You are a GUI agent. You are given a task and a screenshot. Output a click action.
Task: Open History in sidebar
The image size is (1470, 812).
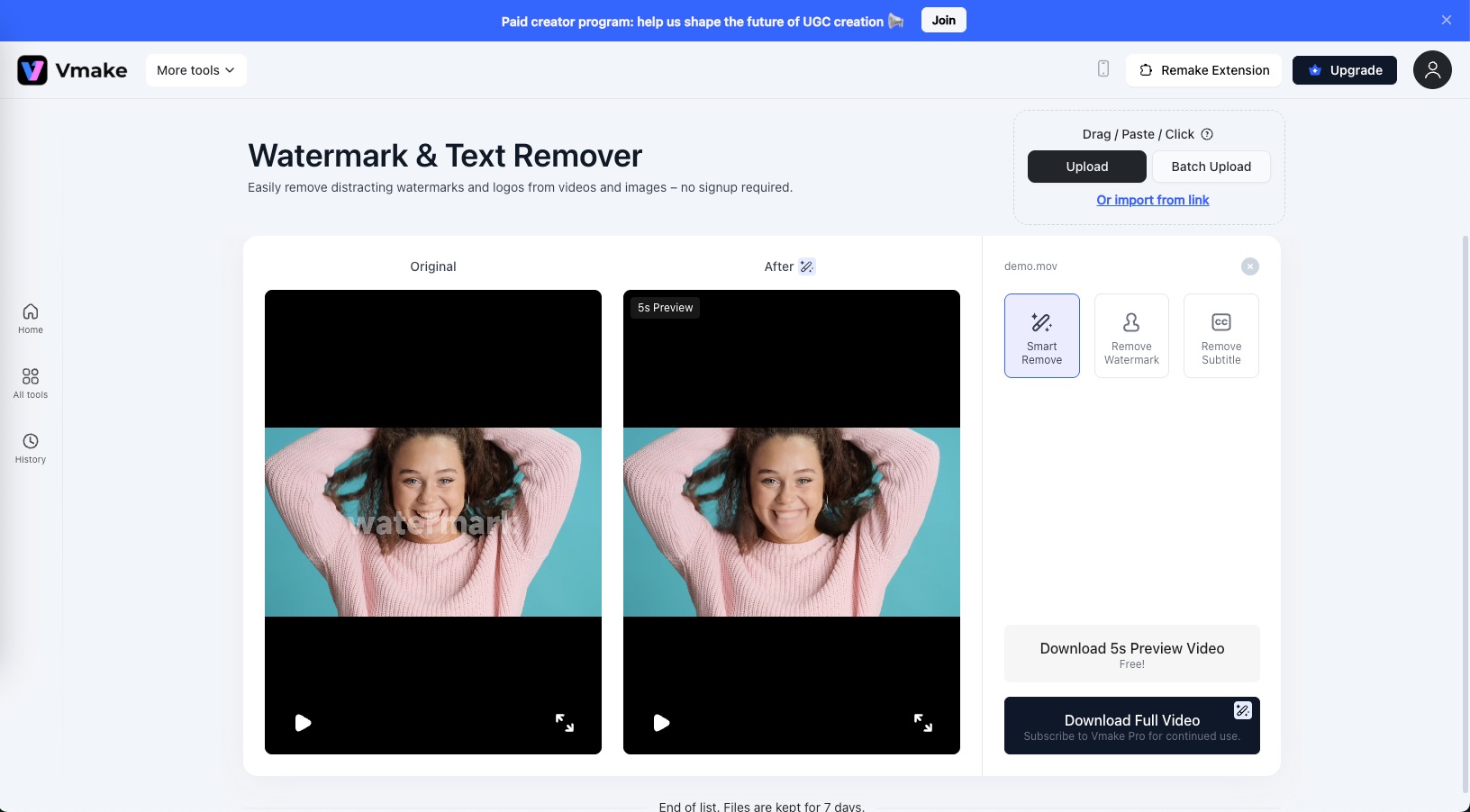31,447
